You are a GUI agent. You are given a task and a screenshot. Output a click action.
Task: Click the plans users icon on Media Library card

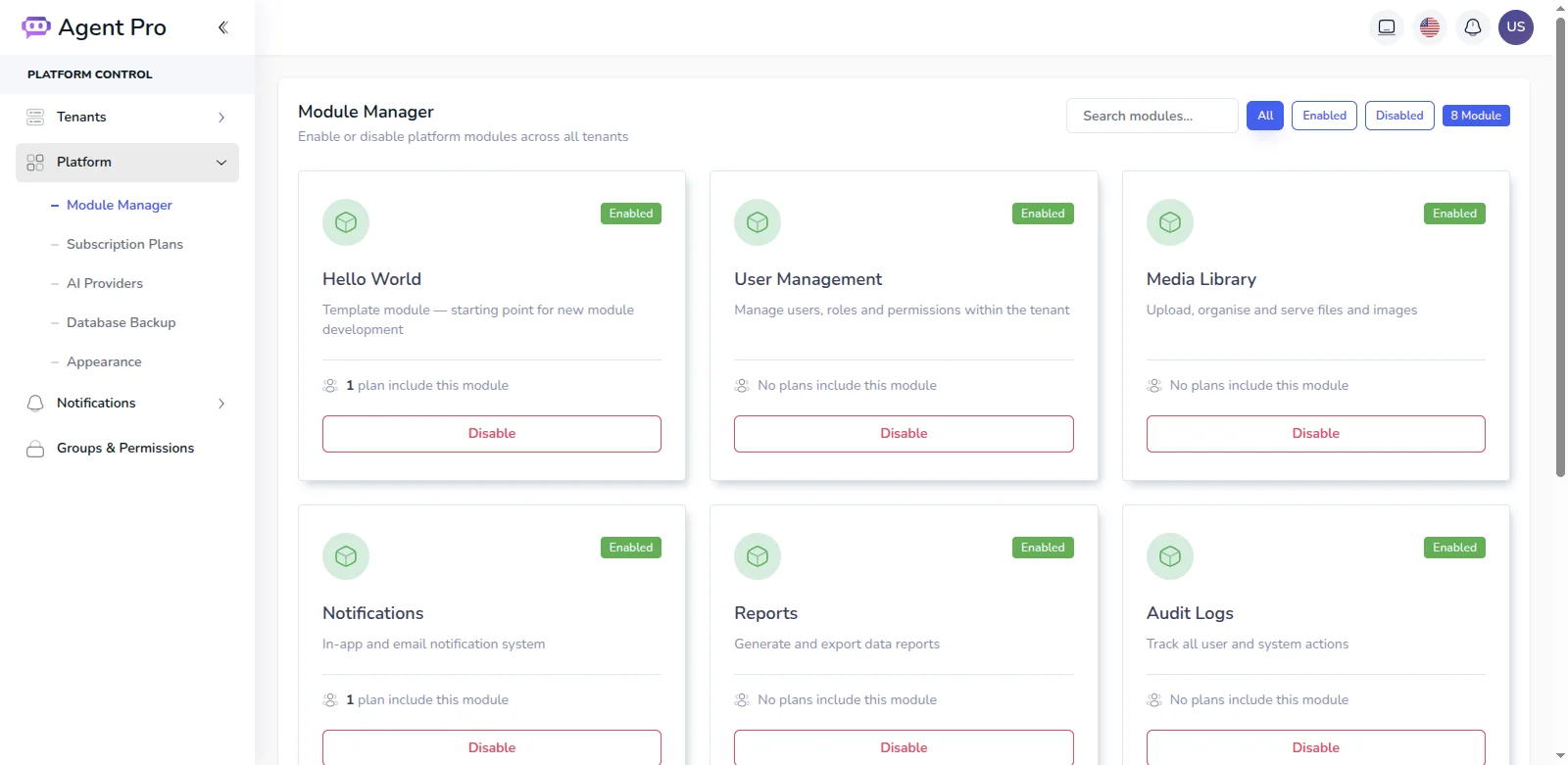tap(1154, 386)
